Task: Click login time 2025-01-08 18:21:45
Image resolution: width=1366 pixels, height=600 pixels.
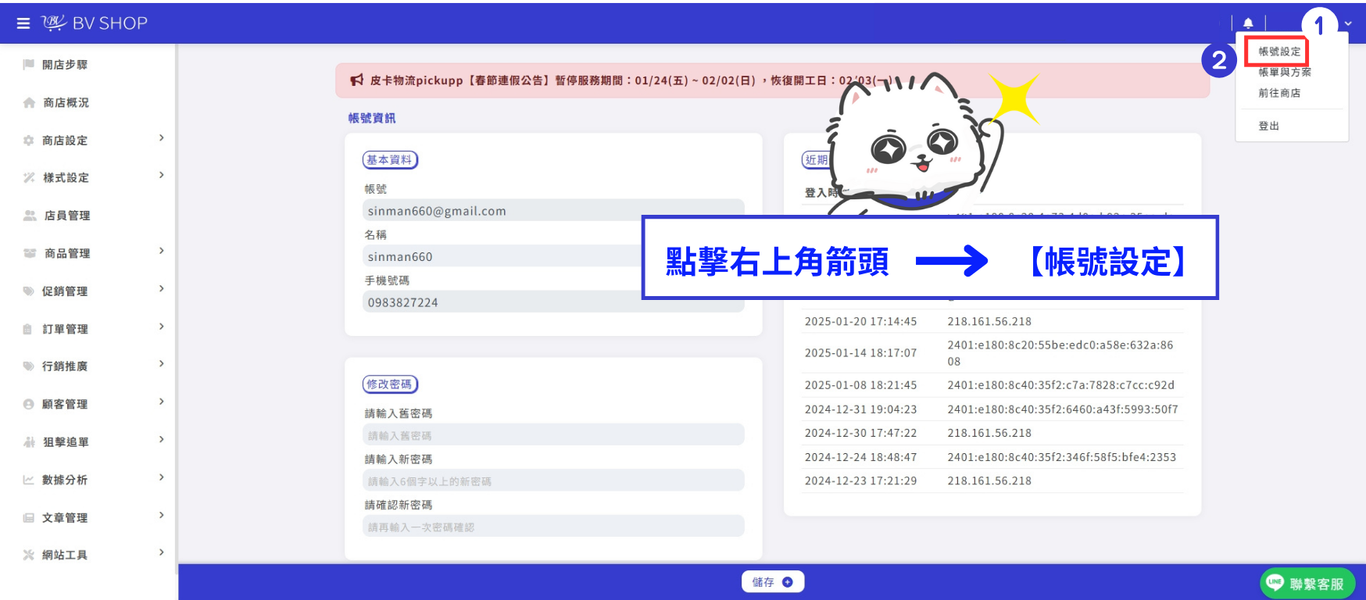Action: pyautogui.click(x=861, y=385)
